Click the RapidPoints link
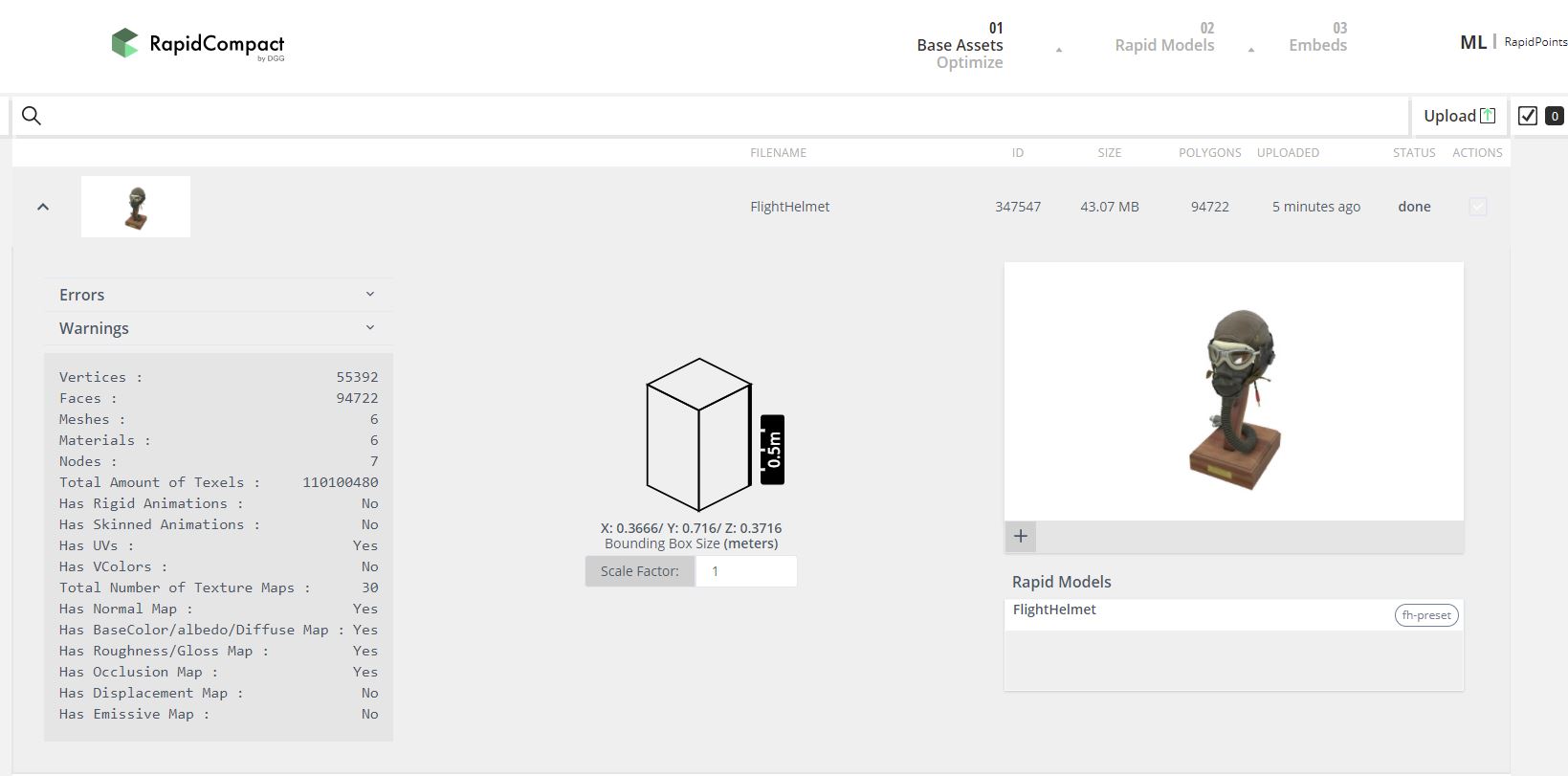 click(1535, 42)
